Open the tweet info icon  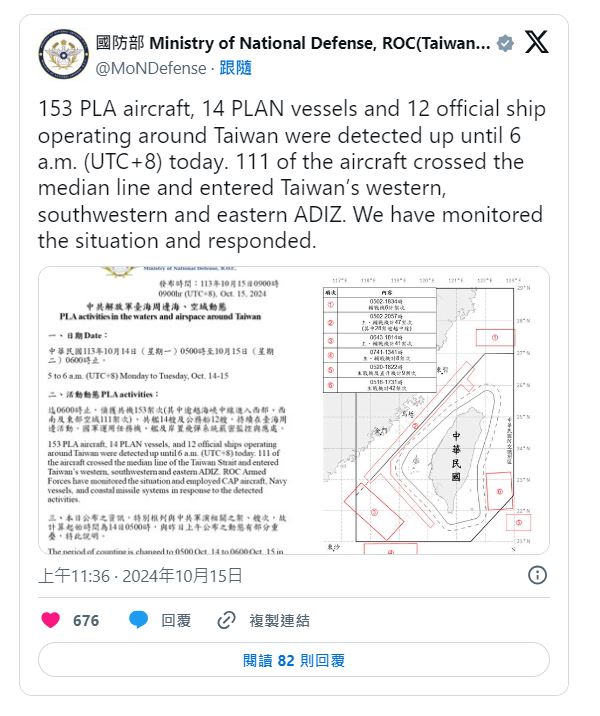pos(537,574)
